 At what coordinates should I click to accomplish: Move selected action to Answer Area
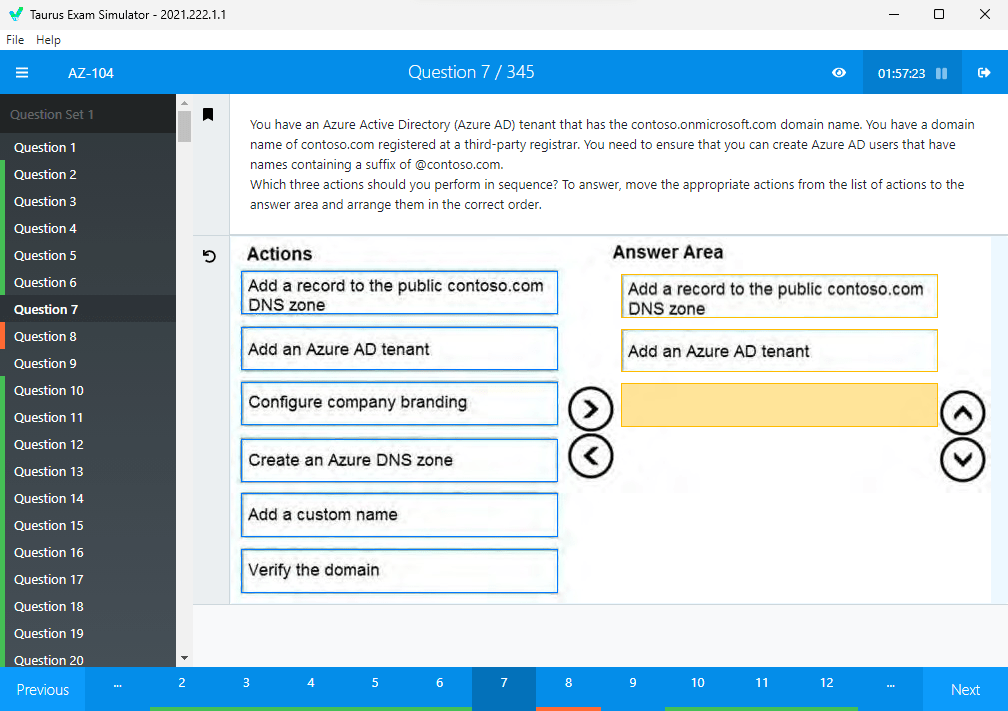pos(590,409)
